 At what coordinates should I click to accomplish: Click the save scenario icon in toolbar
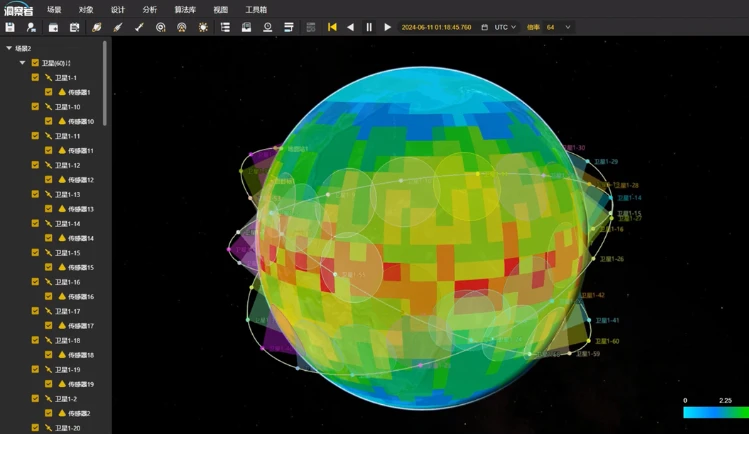click(x=10, y=27)
